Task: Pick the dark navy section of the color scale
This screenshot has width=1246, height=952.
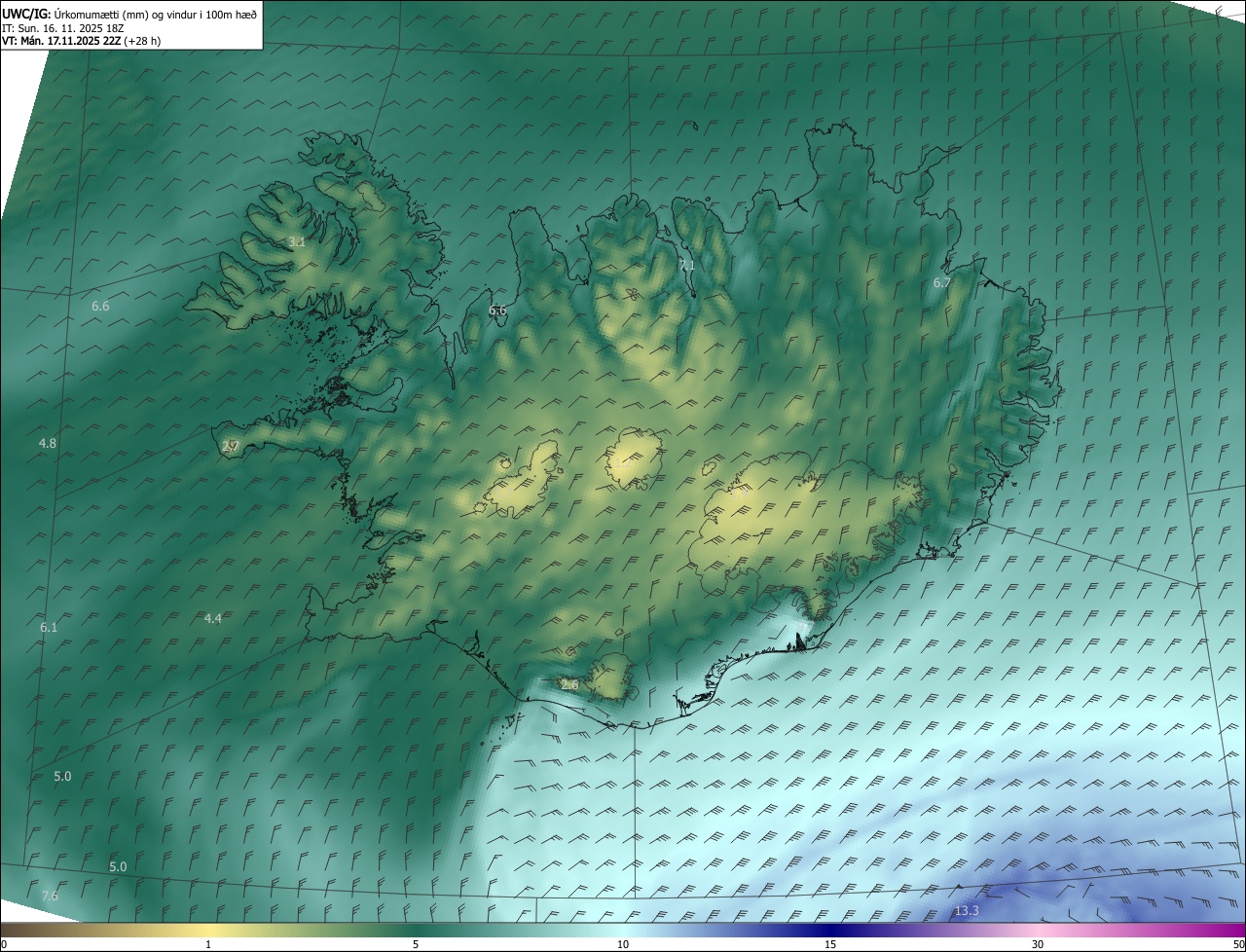Action: 830,930
